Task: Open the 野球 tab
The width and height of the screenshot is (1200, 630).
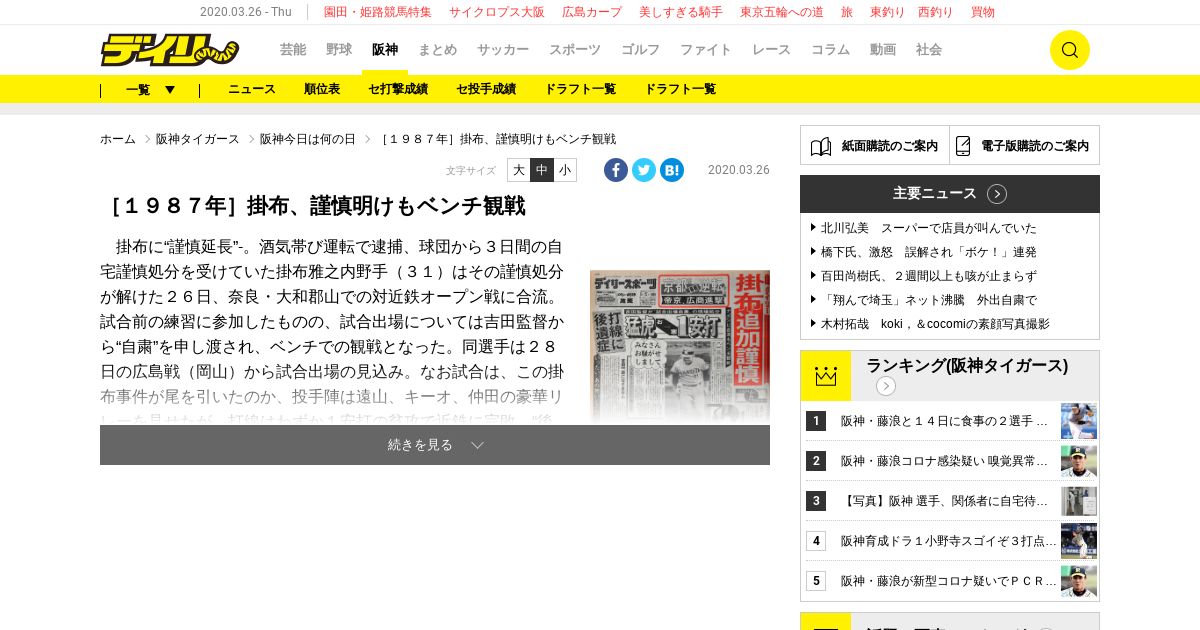Action: [x=339, y=50]
